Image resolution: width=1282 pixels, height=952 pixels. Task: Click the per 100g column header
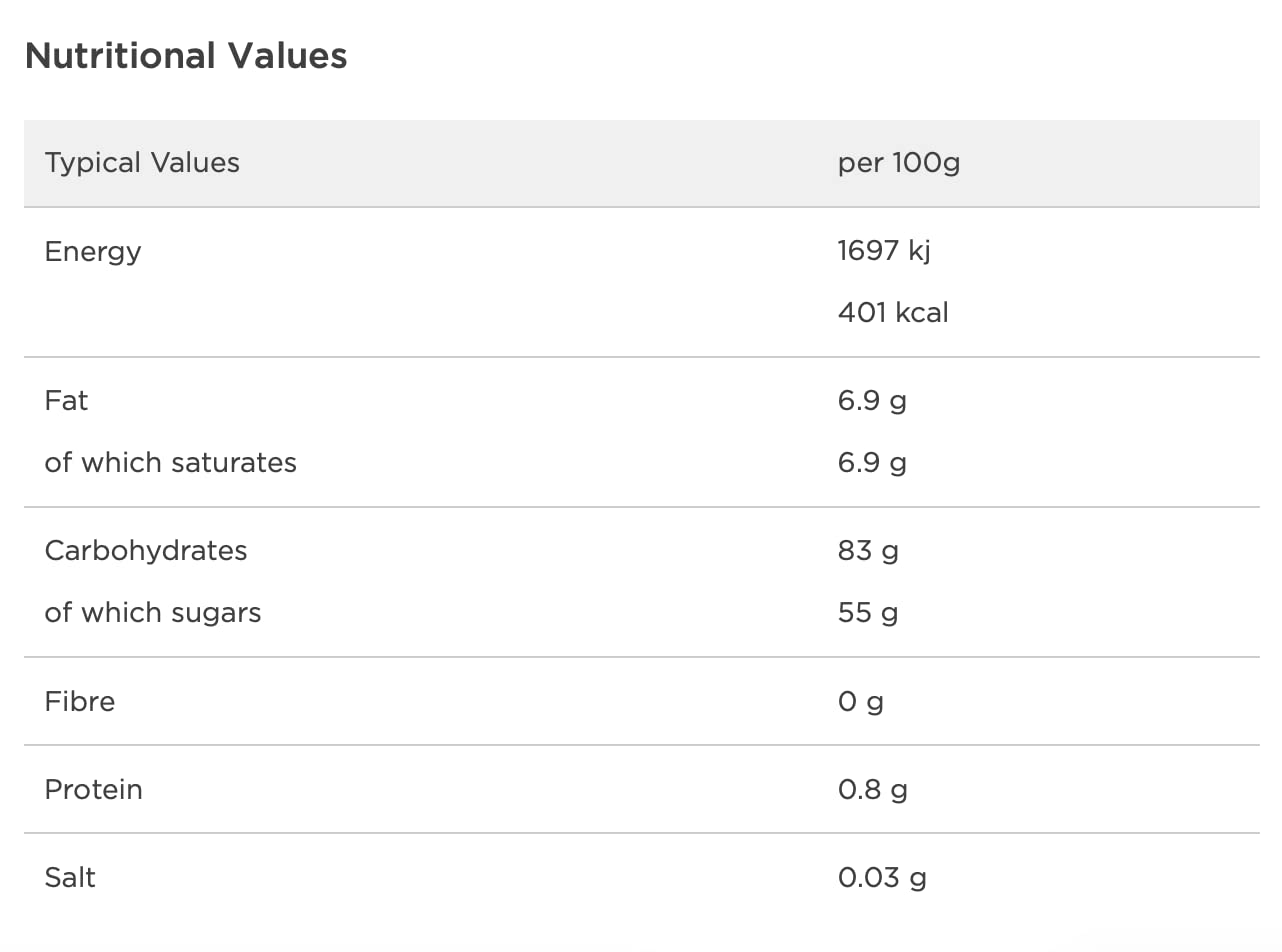point(899,163)
